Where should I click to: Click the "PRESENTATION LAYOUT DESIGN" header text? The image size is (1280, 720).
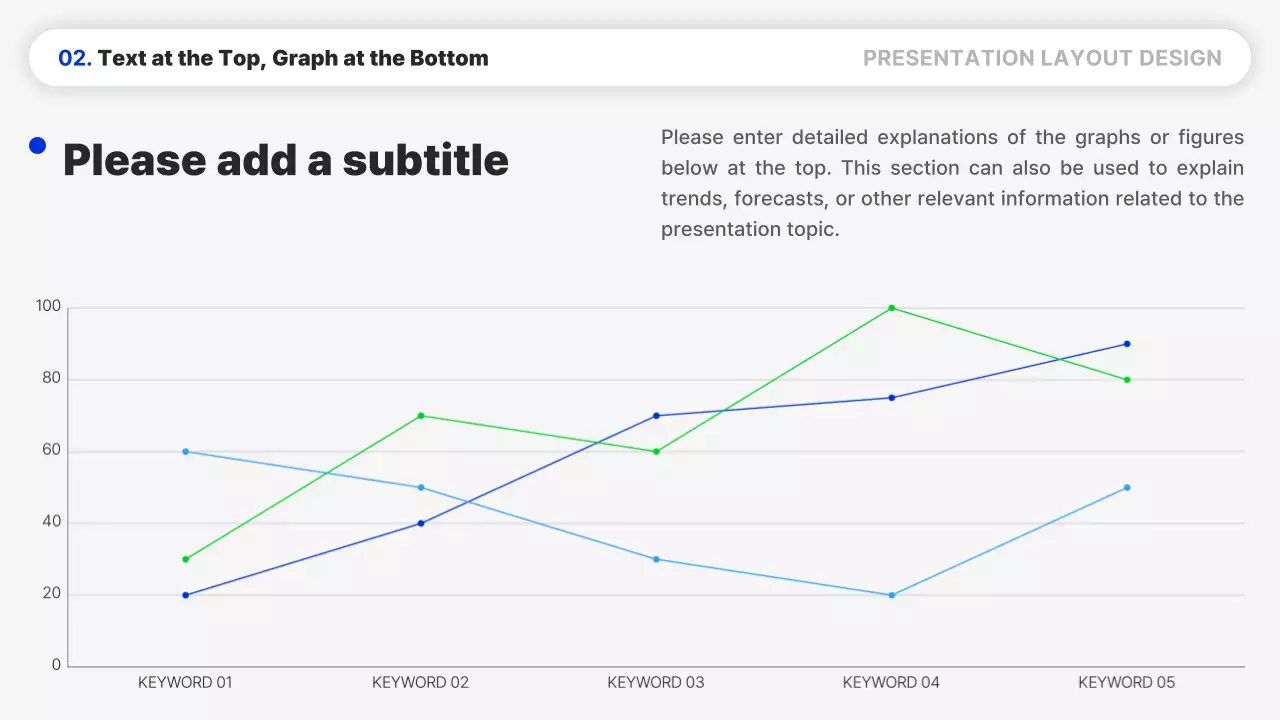pos(1042,58)
